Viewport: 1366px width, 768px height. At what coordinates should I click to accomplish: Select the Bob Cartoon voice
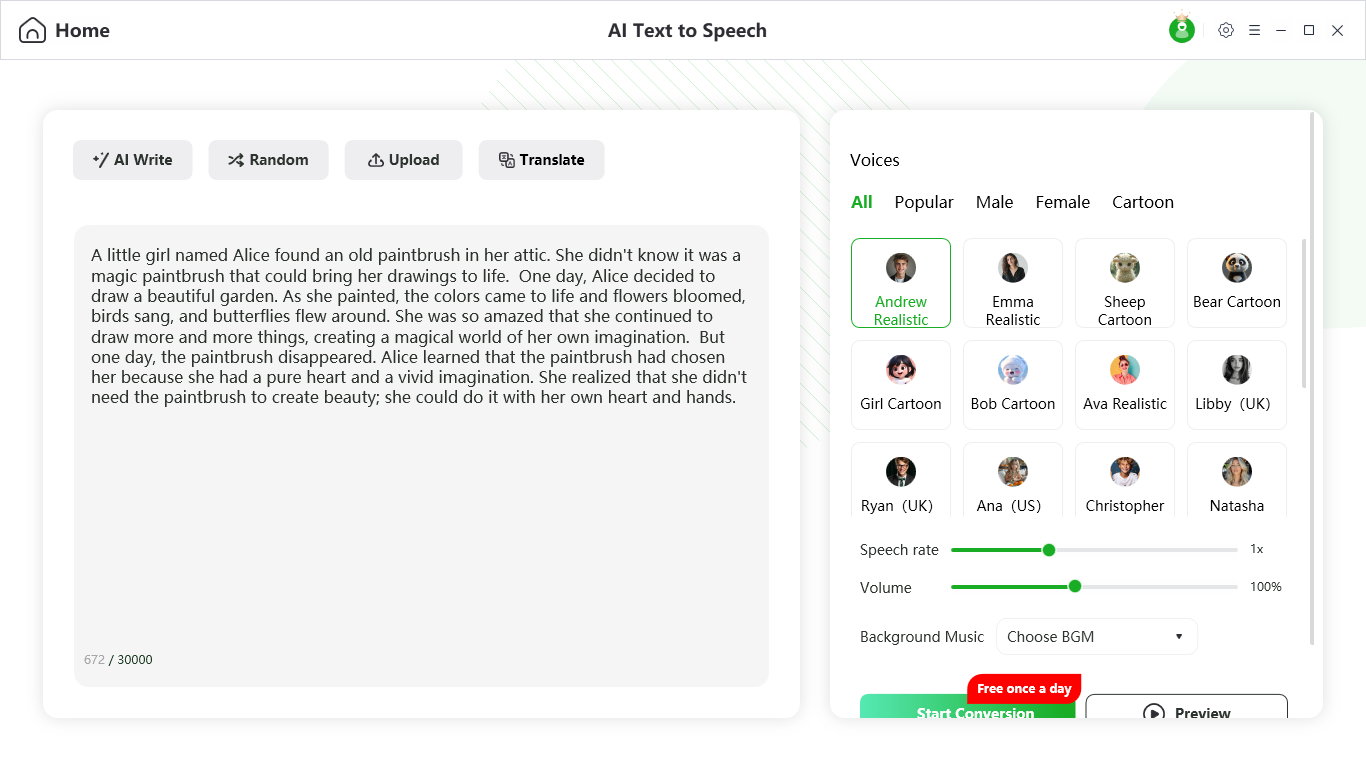[1012, 385]
